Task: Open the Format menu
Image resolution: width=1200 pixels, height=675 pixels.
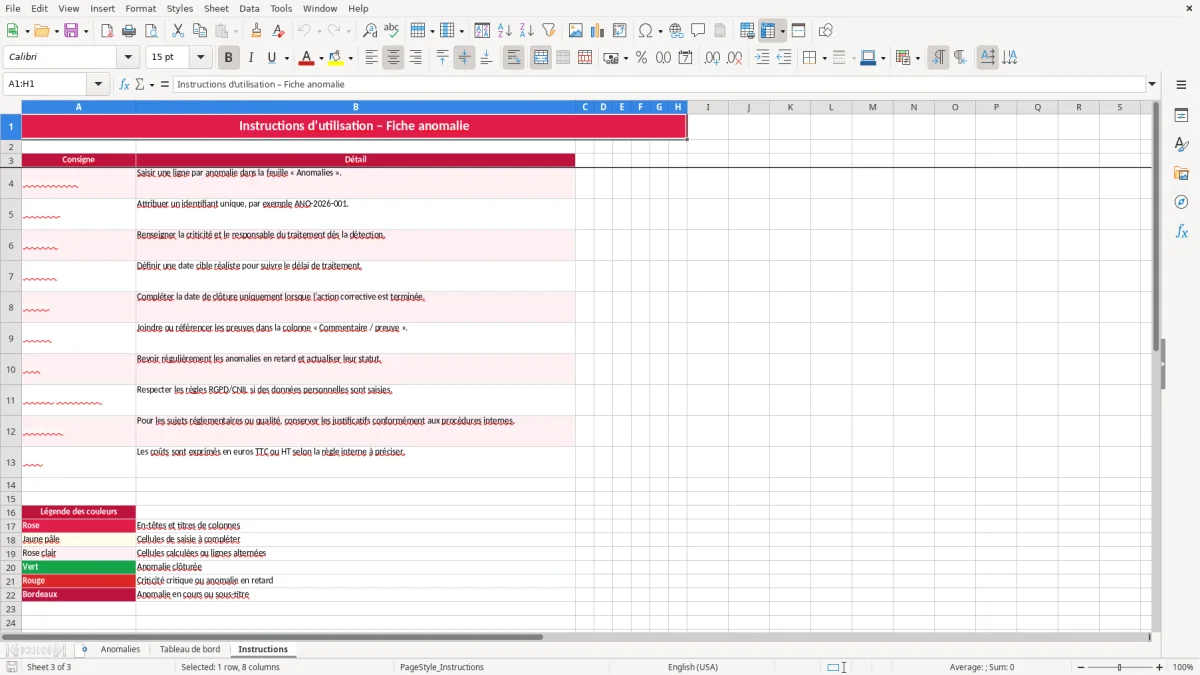Action: tap(141, 8)
